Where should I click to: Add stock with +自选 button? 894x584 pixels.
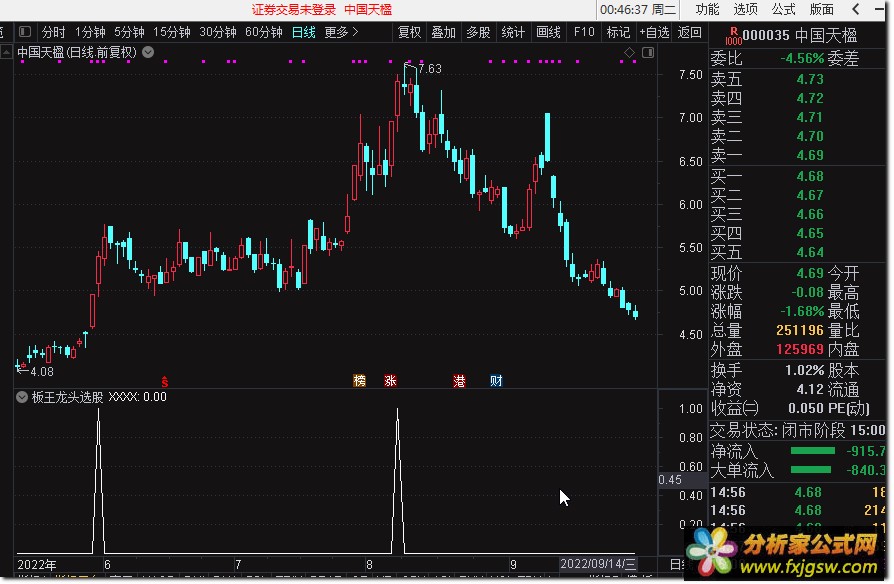[x=655, y=33]
